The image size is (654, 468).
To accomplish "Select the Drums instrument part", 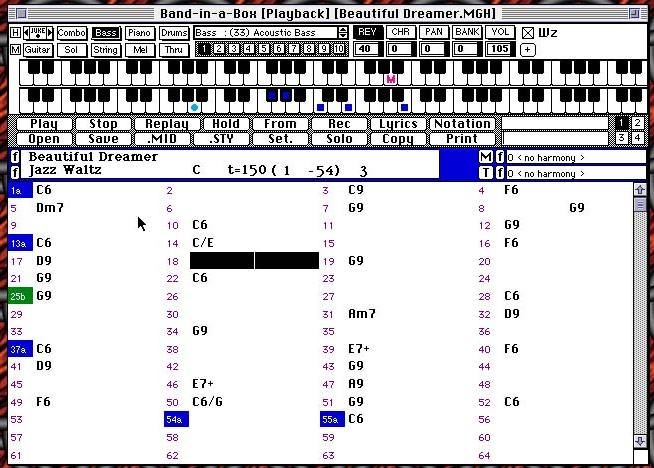I will pyautogui.click(x=174, y=33).
